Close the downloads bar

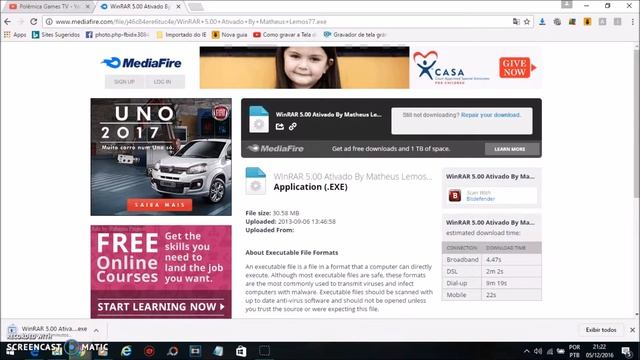tap(632, 330)
